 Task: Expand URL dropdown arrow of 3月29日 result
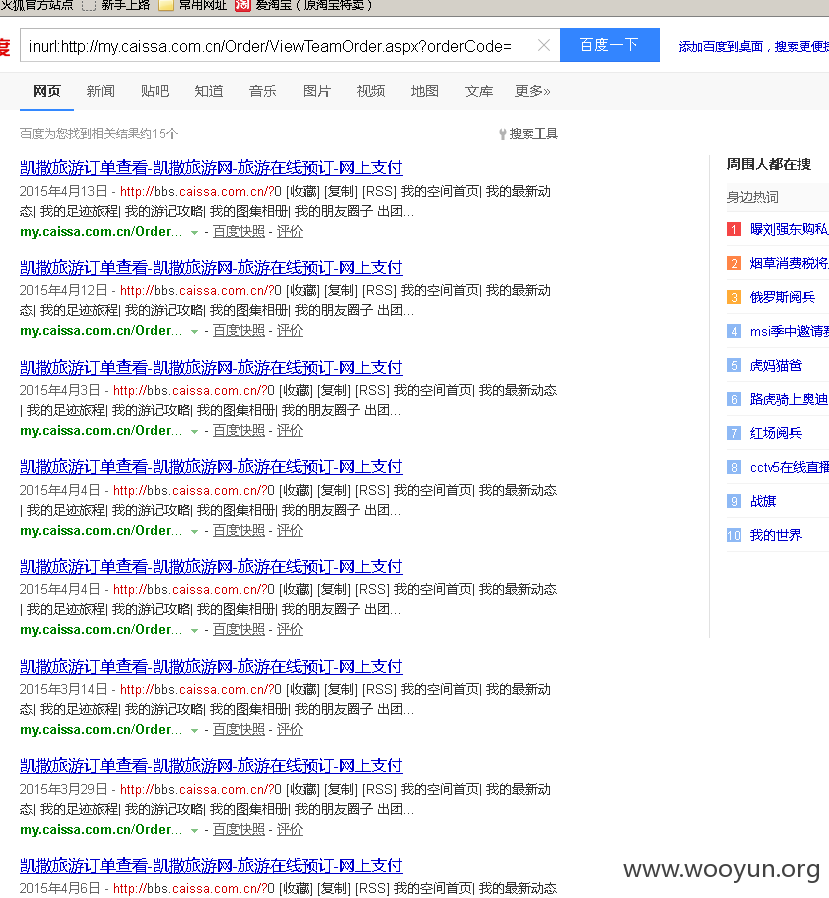tap(194, 830)
